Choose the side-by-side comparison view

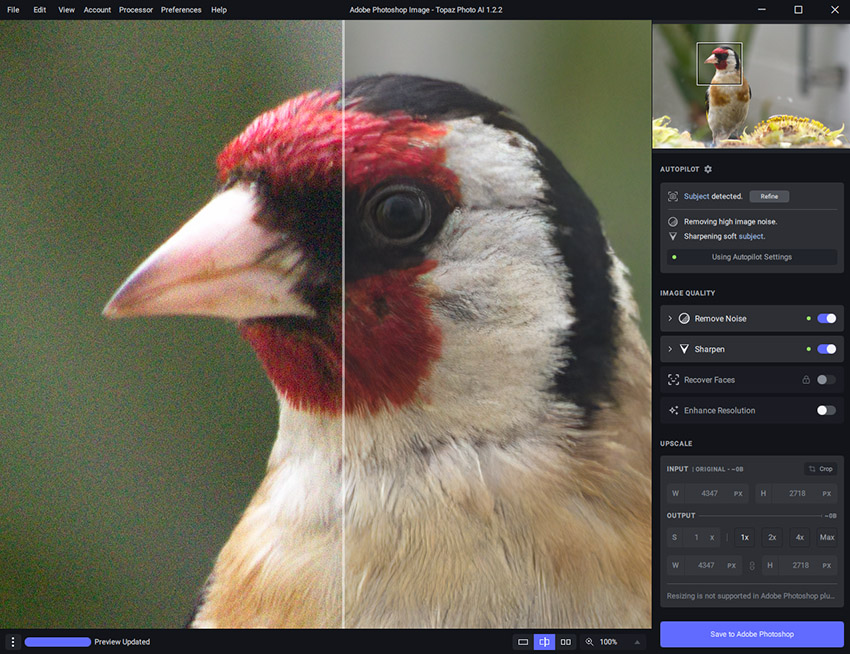tap(566, 642)
